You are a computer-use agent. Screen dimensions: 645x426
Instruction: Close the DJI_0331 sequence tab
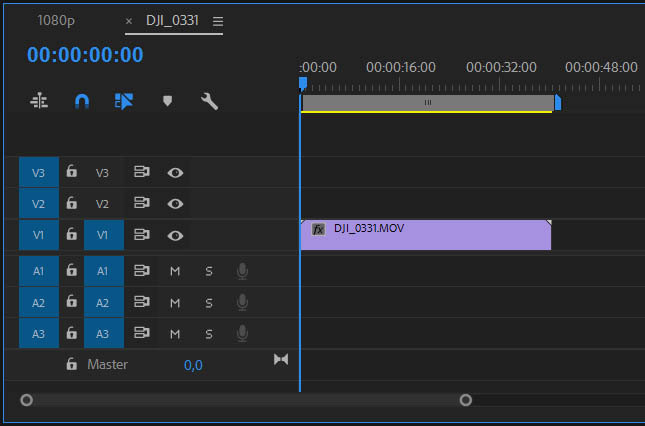click(129, 21)
